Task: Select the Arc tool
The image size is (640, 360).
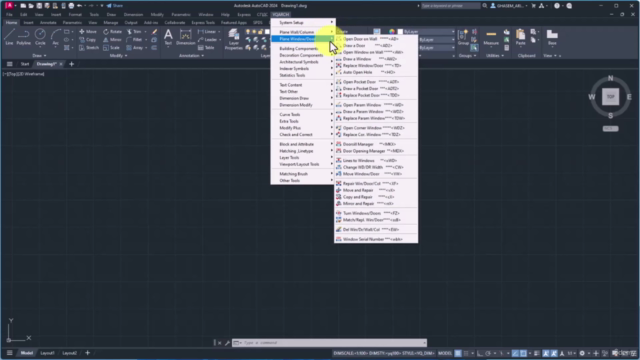Action: pos(56,37)
